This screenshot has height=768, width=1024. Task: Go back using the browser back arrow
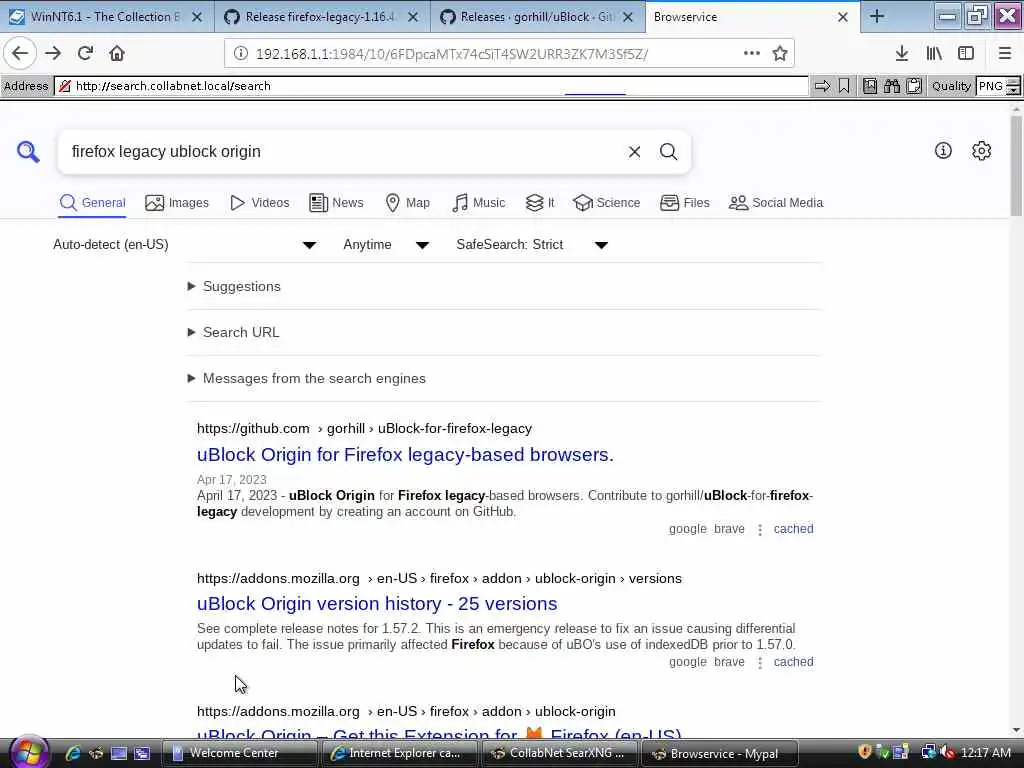pyautogui.click(x=20, y=53)
